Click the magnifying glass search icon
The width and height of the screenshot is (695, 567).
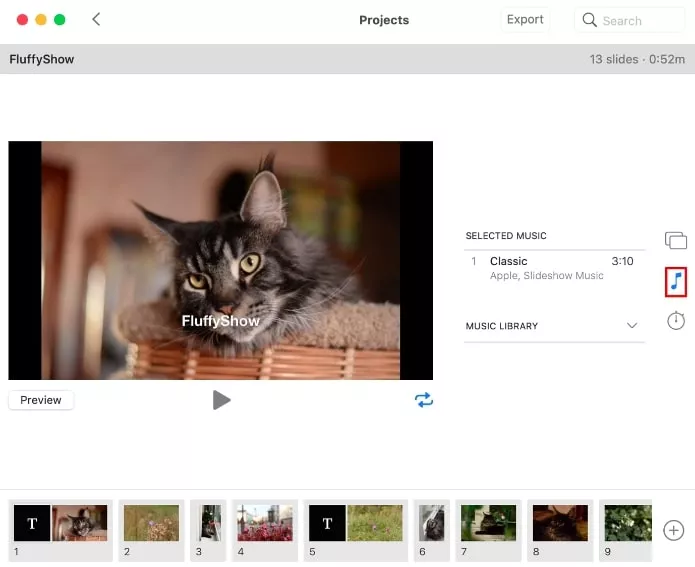pyautogui.click(x=589, y=20)
